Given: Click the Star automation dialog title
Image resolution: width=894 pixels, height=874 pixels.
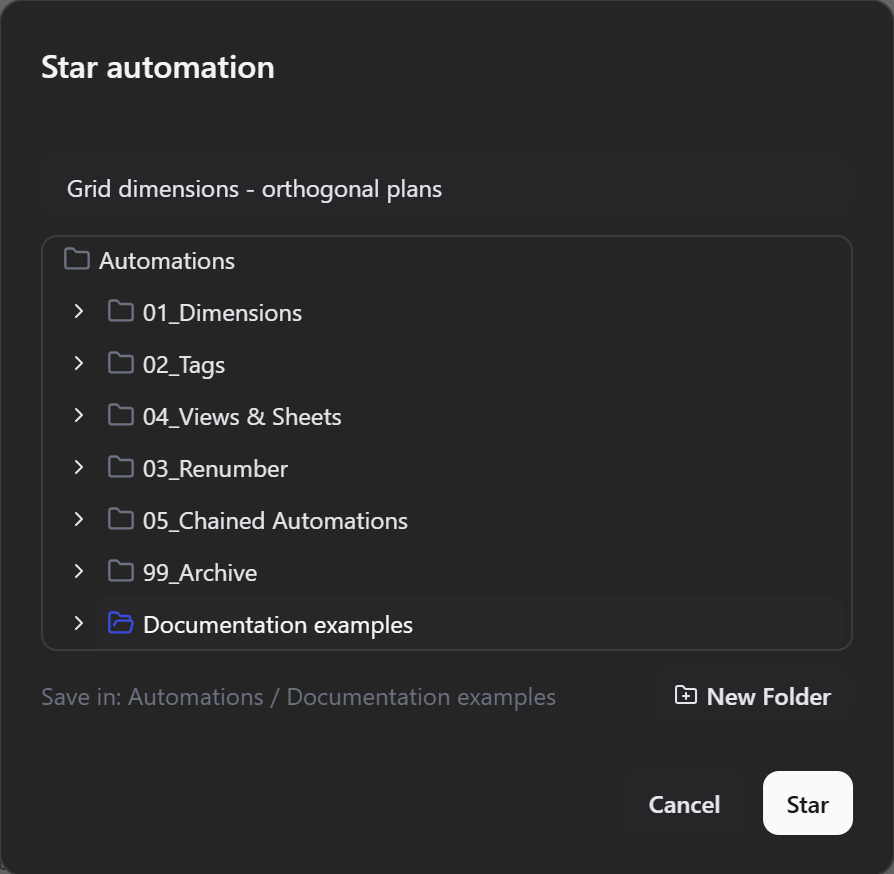Looking at the screenshot, I should [158, 67].
